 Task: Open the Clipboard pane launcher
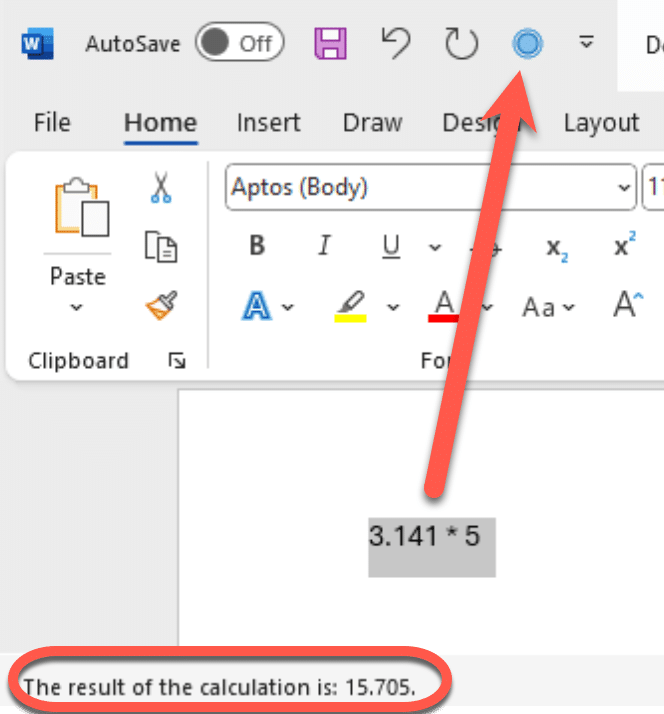[x=177, y=360]
